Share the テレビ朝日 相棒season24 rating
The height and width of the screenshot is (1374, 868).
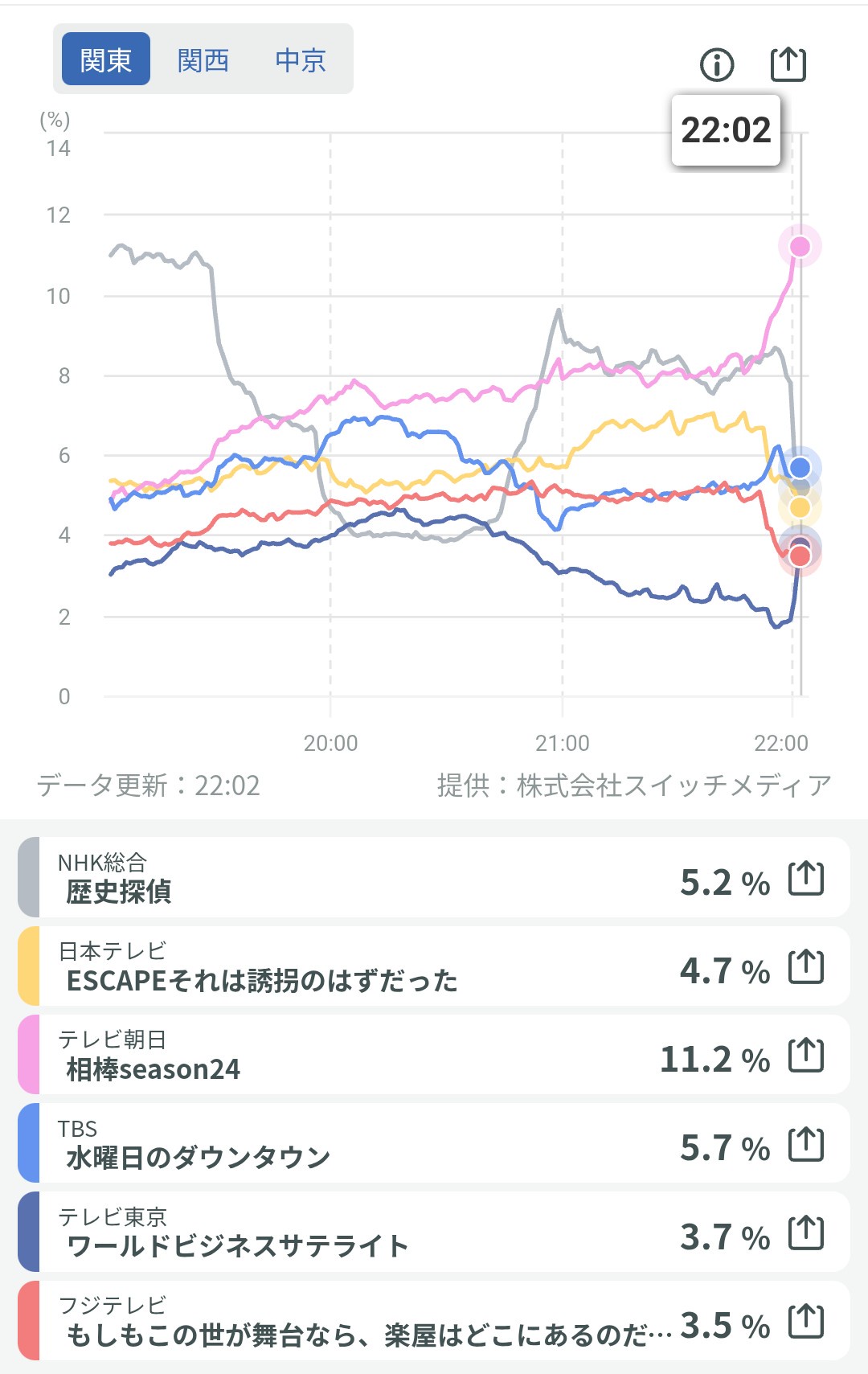pos(806,1055)
